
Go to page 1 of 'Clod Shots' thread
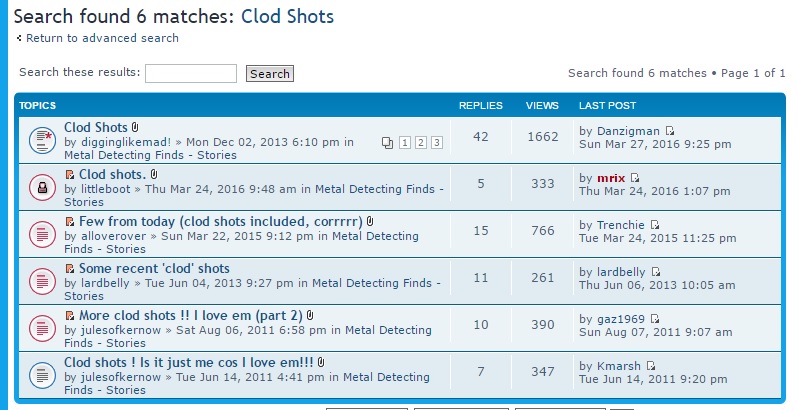[405, 143]
